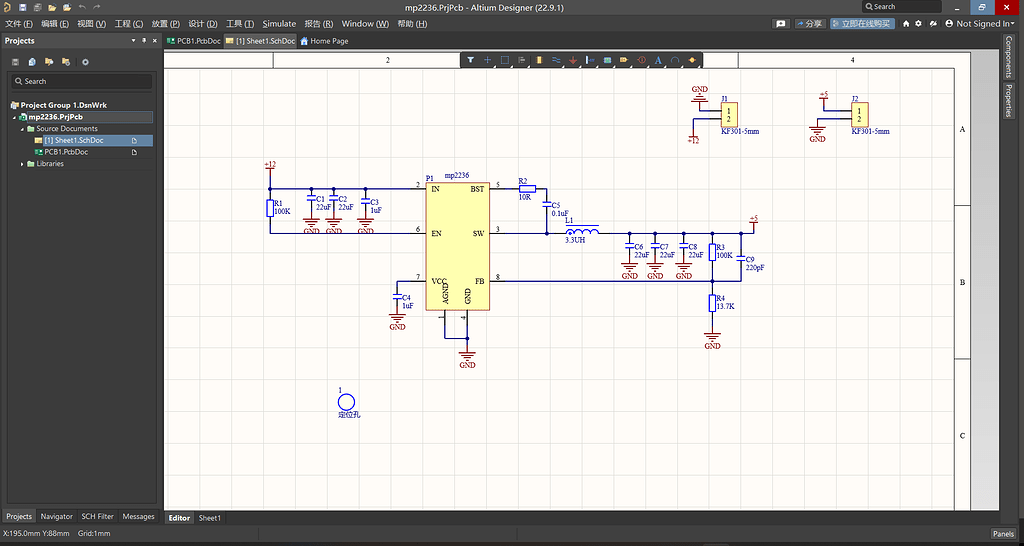Collapse the mp2236.PrjPcb project node
Viewport: 1024px width, 546px height.
[x=14, y=117]
